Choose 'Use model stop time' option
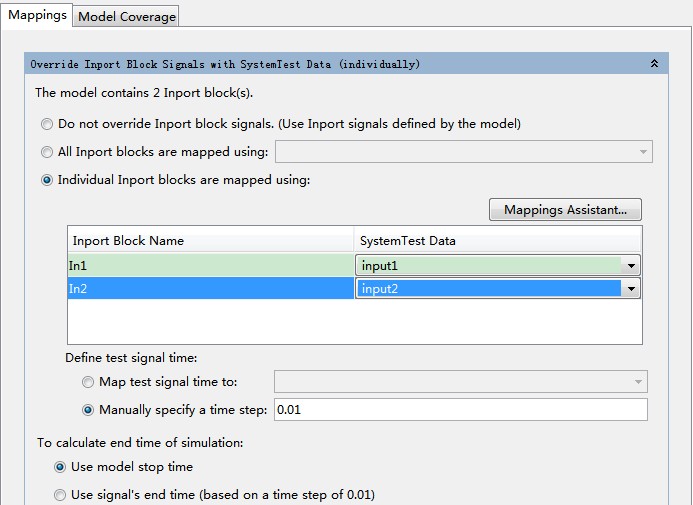 pyautogui.click(x=61, y=467)
